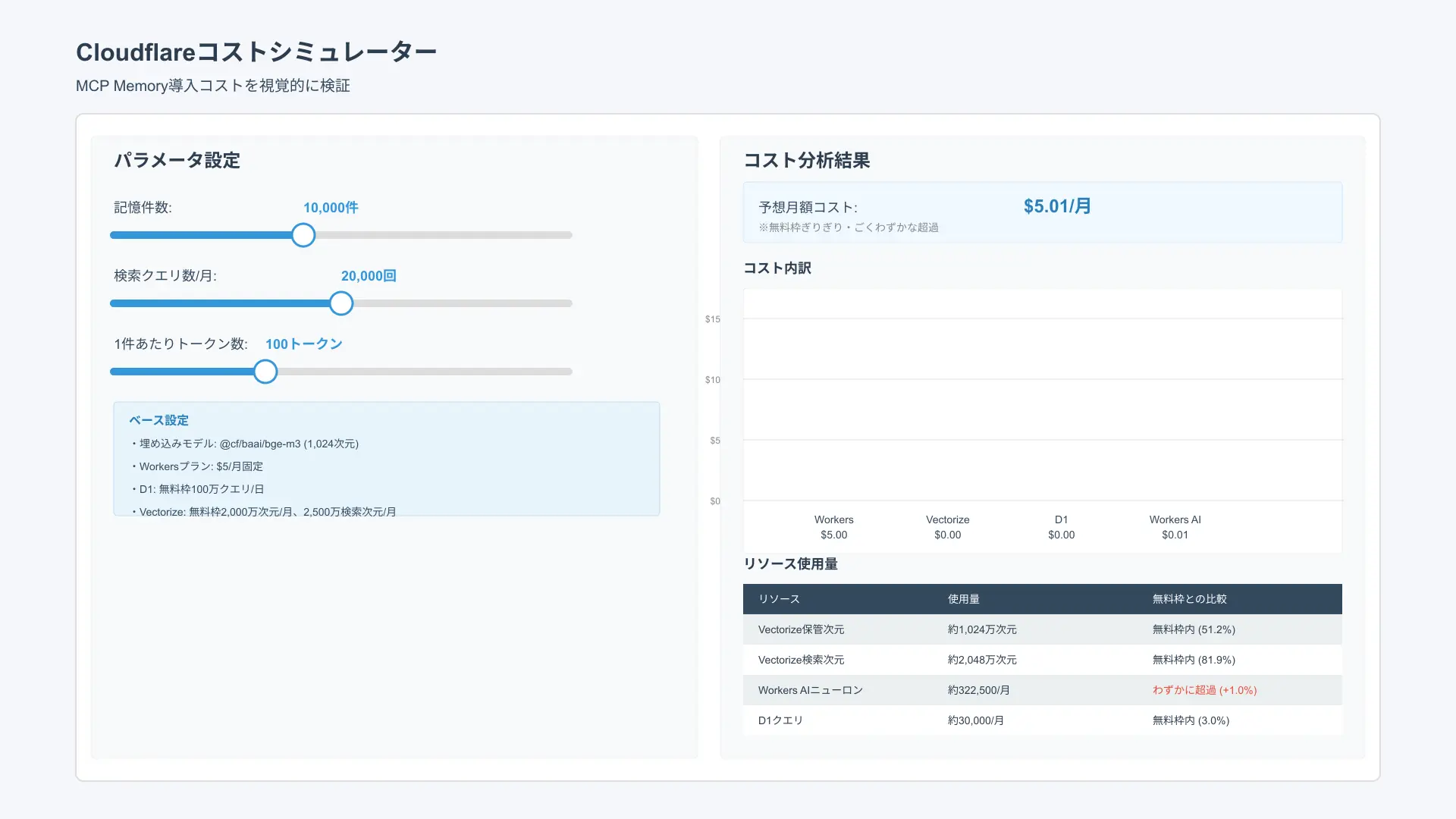Click the 検索クエリ数/月: label
1456x819 pixels.
pos(165,276)
